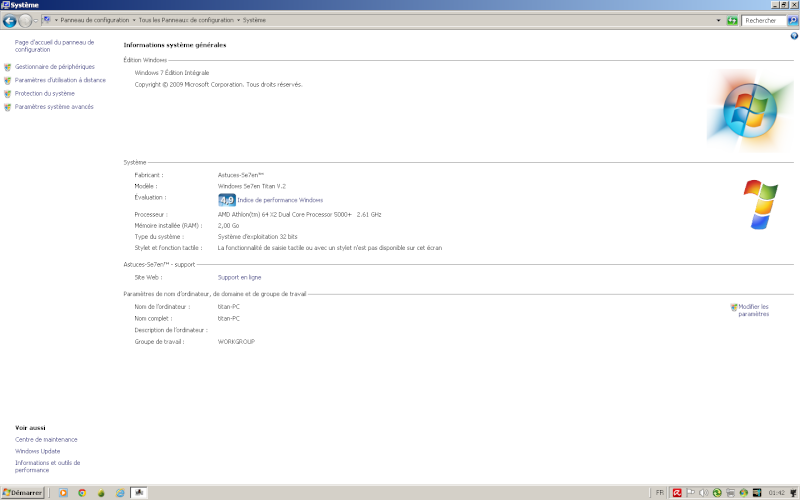The height and width of the screenshot is (500, 800).
Task: Click shield icon beside Modifier les paramètres
Action: click(x=734, y=307)
